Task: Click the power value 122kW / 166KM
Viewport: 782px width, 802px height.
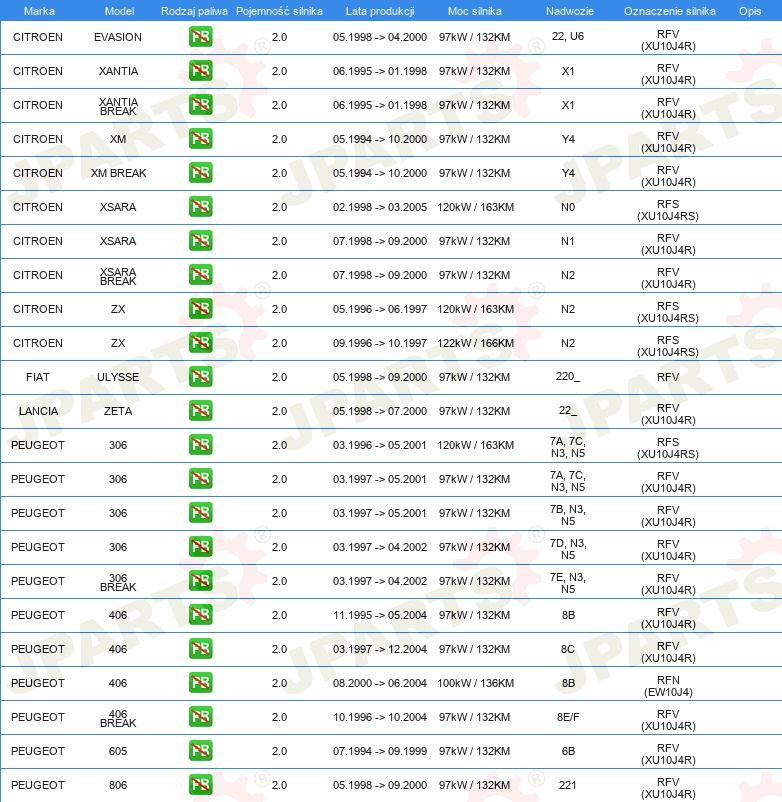Action: coord(475,343)
